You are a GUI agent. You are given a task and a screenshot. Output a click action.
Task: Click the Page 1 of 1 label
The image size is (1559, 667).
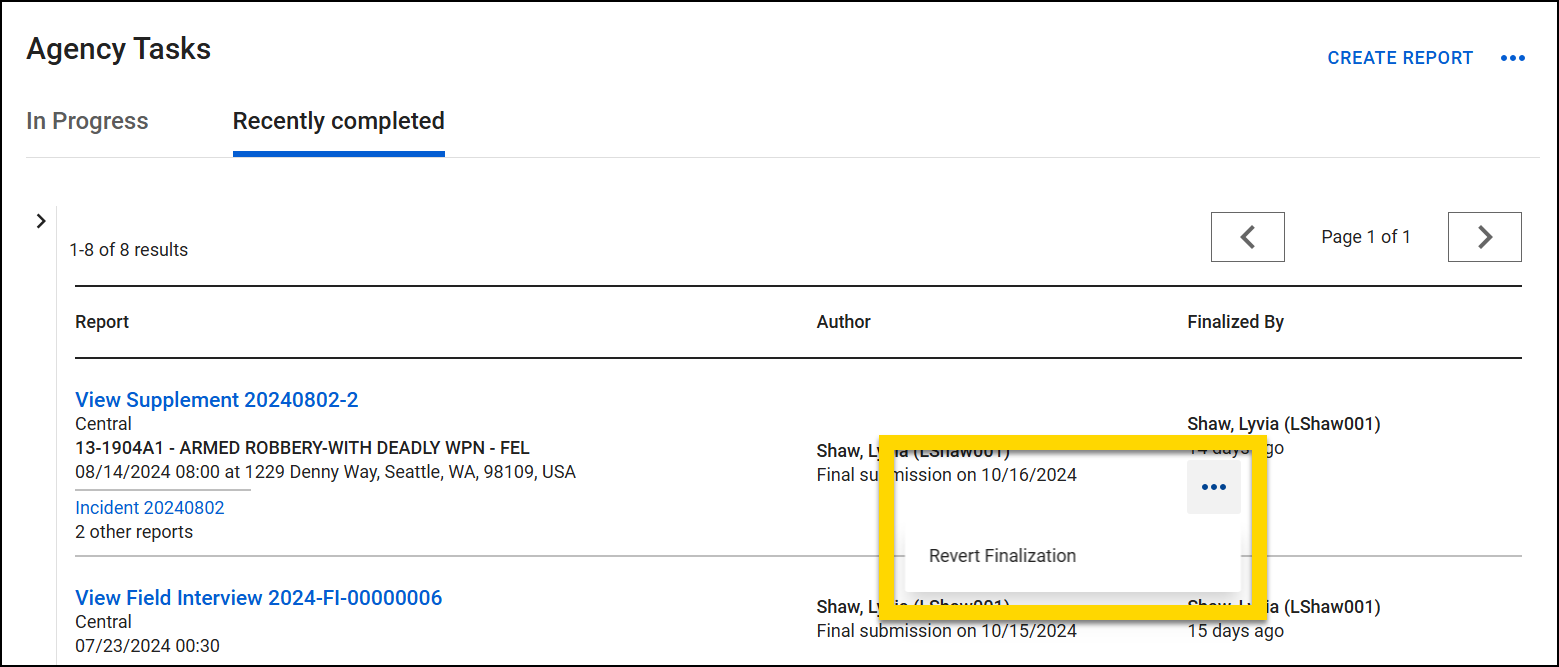(x=1365, y=236)
